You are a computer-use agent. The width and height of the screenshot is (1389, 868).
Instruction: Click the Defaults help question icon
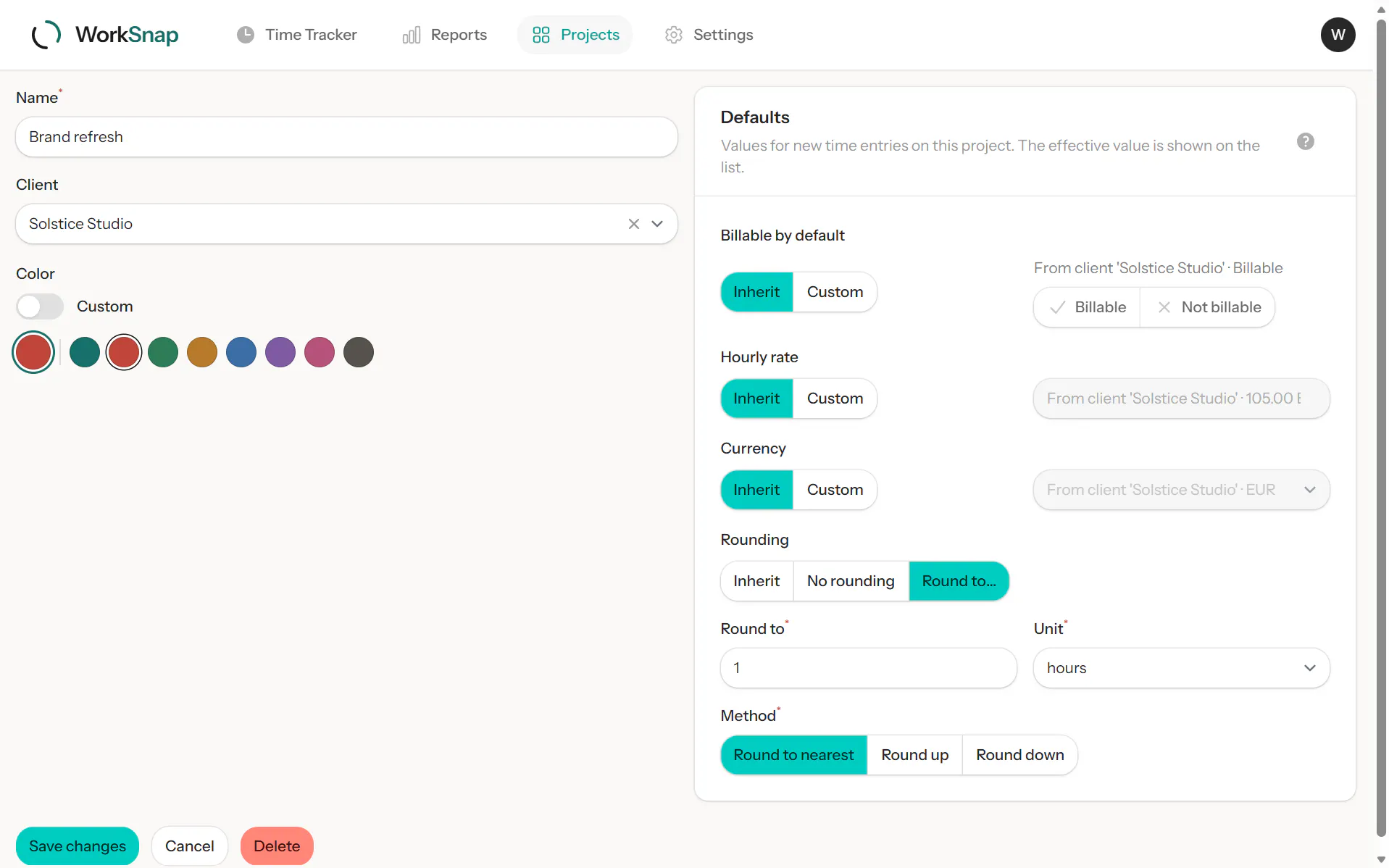pos(1305,141)
